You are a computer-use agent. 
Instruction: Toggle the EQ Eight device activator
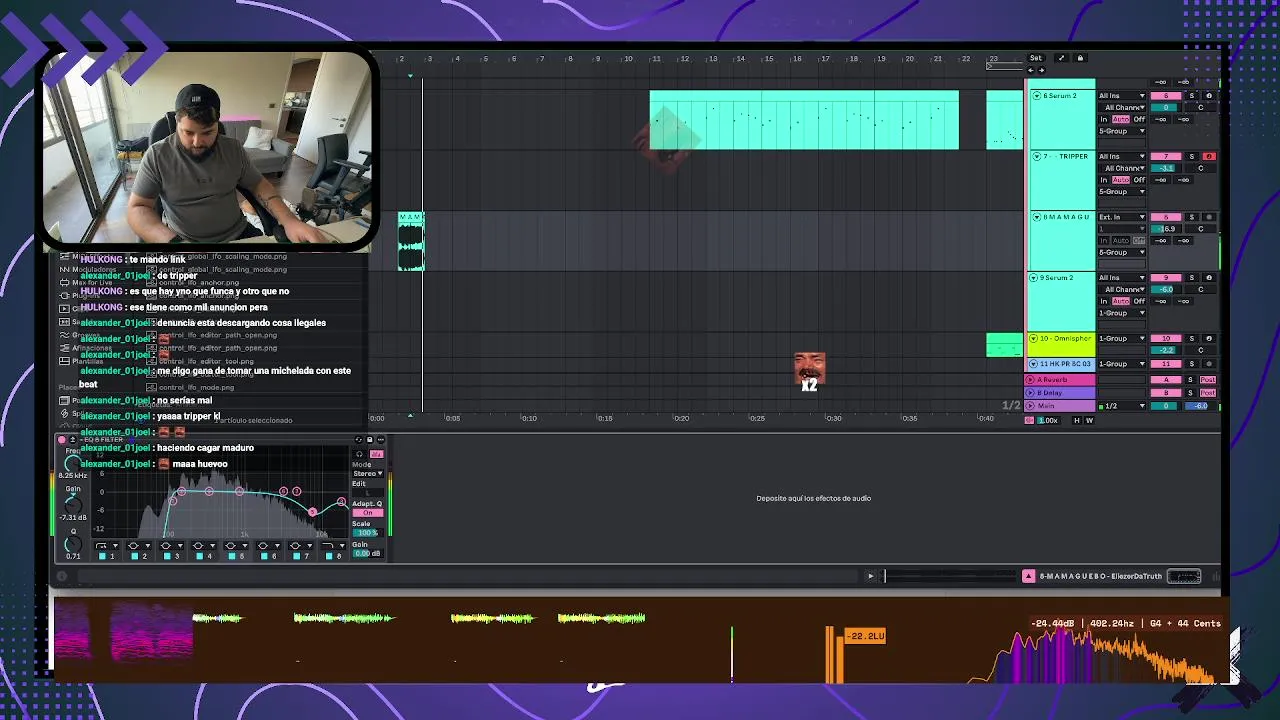point(62,440)
